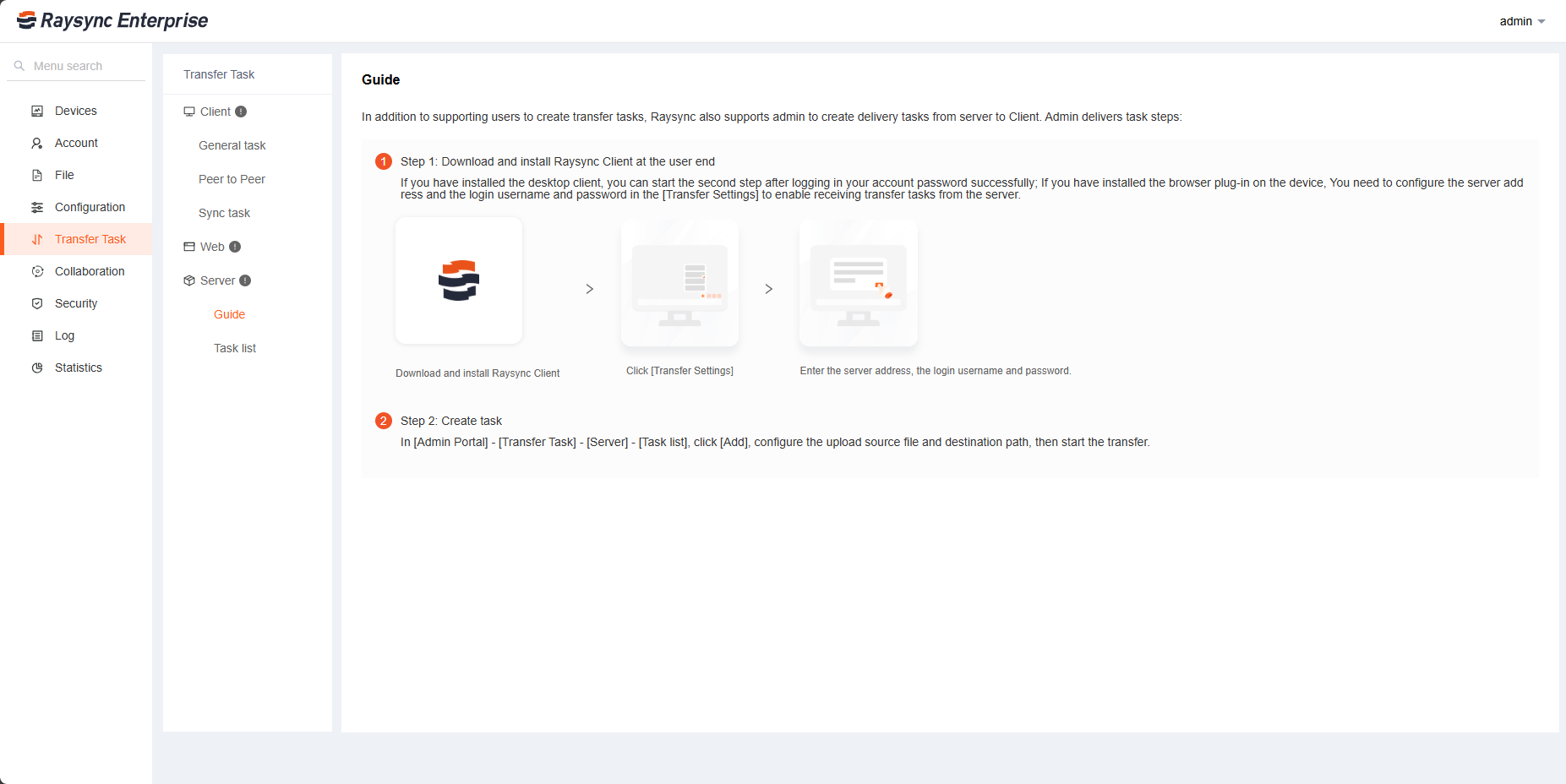Open the Log menu
Viewport: 1566px width, 784px height.
pos(78,335)
